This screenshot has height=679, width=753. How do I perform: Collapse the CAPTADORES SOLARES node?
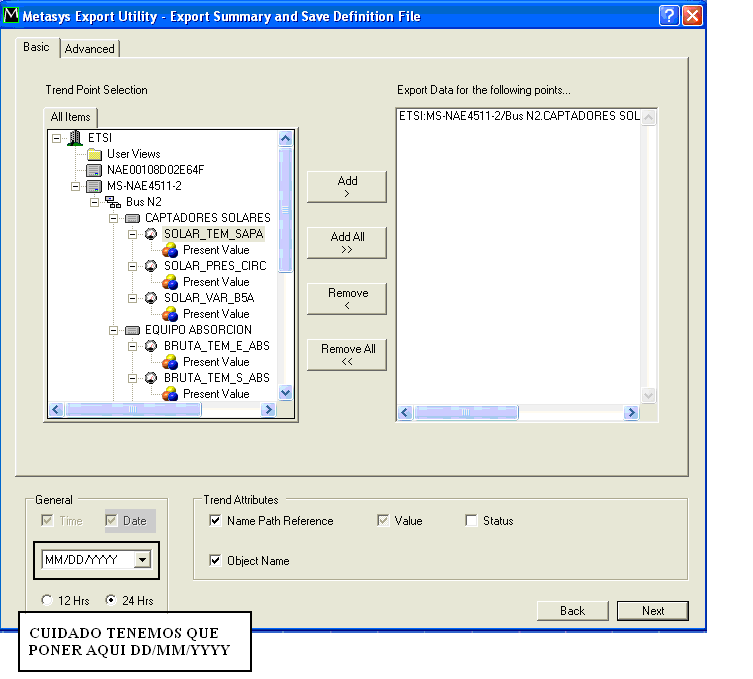[x=113, y=218]
